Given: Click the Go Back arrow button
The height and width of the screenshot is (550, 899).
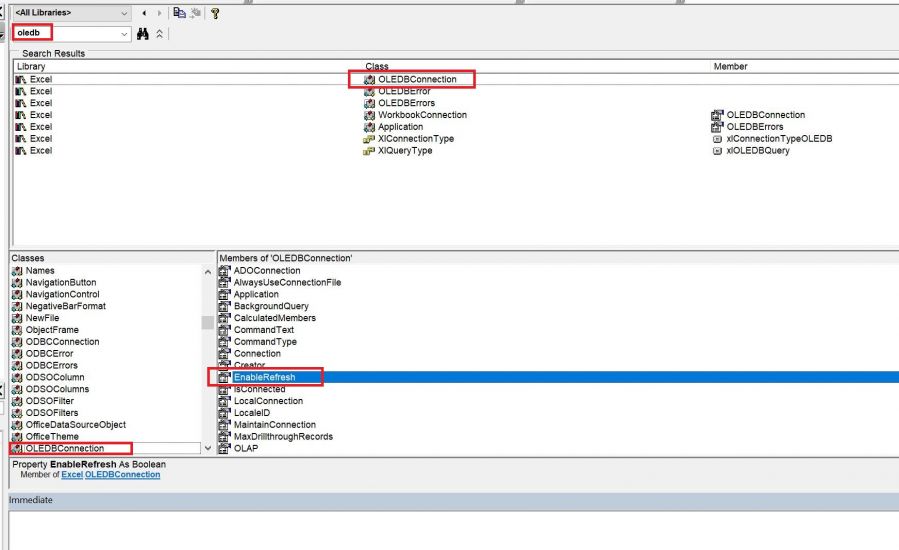Looking at the screenshot, I should pyautogui.click(x=144, y=13).
